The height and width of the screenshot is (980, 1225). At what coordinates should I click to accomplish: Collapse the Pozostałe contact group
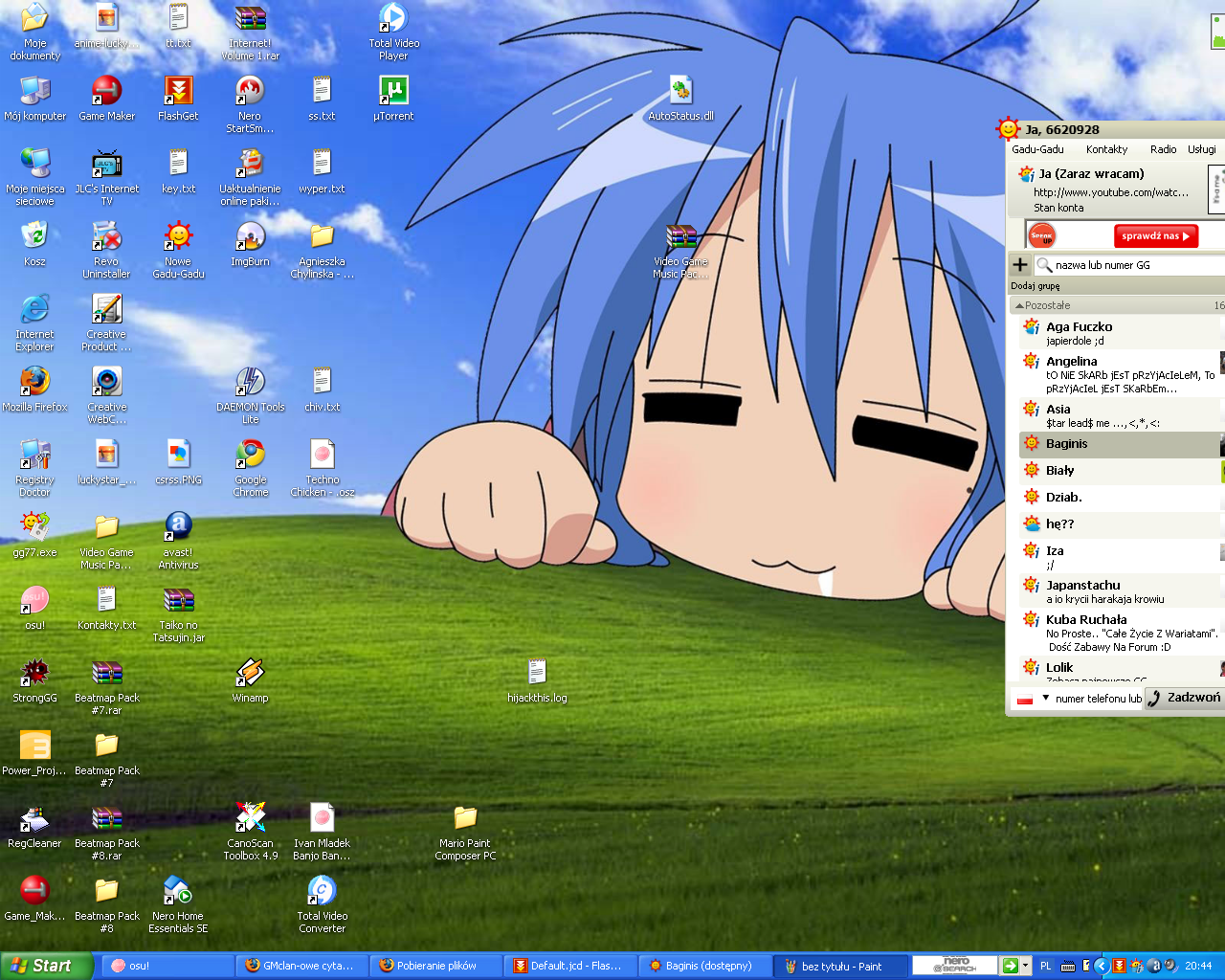[x=1019, y=305]
